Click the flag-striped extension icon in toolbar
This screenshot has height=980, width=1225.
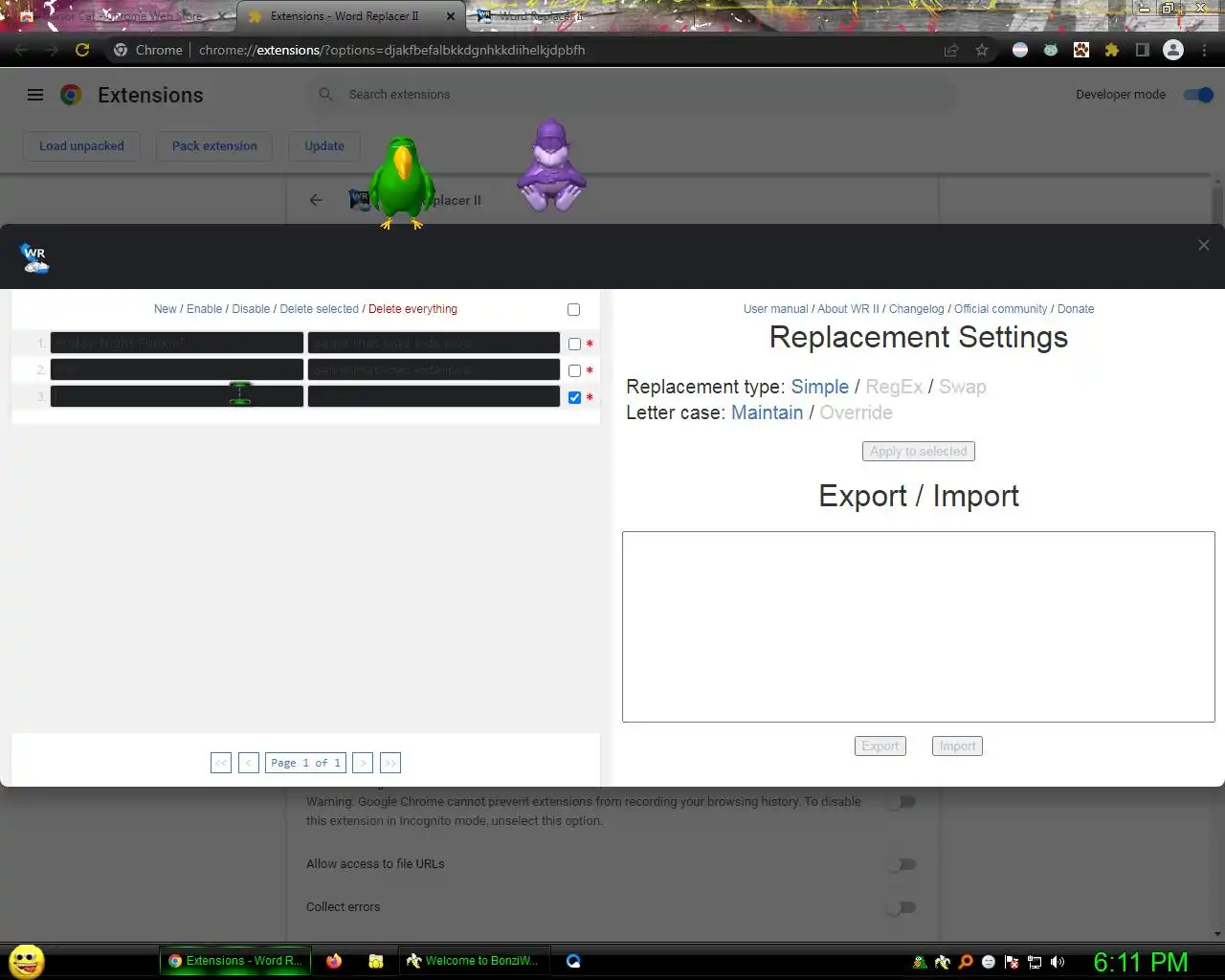click(x=1019, y=50)
